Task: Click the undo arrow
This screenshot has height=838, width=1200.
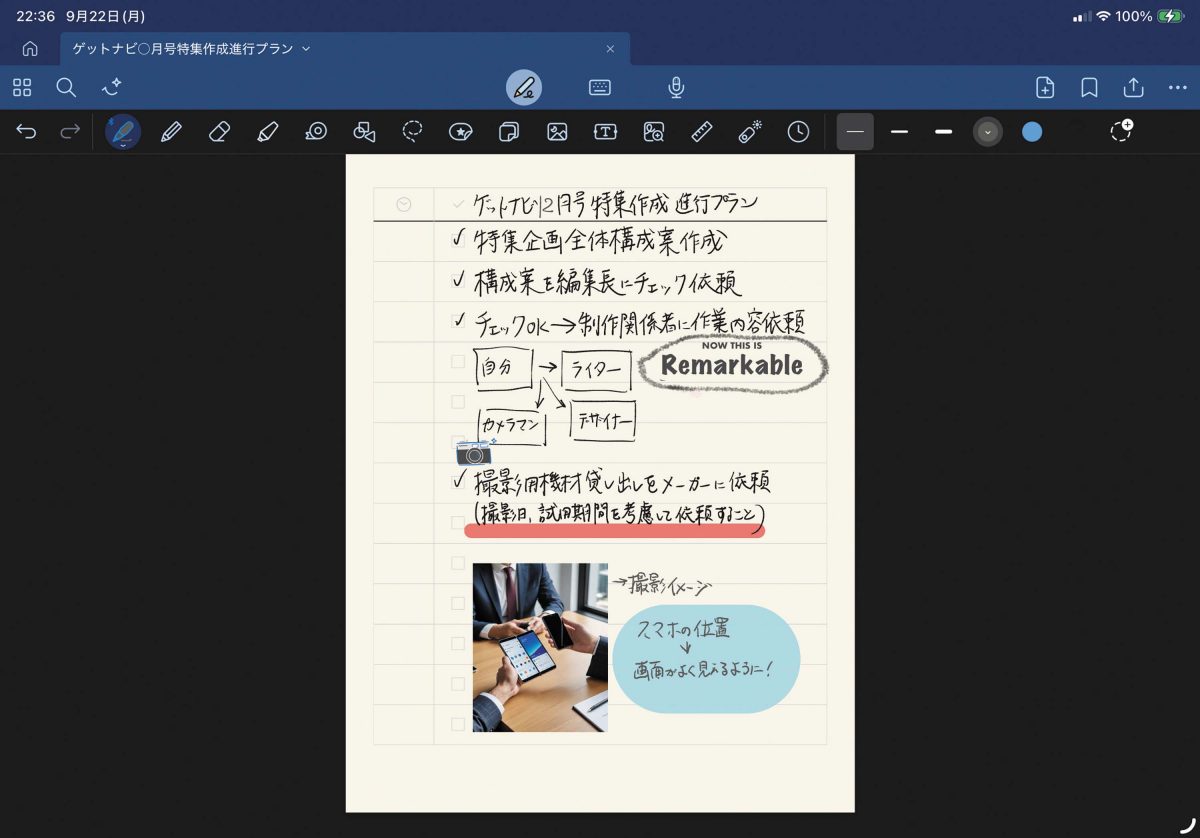Action: point(27,132)
